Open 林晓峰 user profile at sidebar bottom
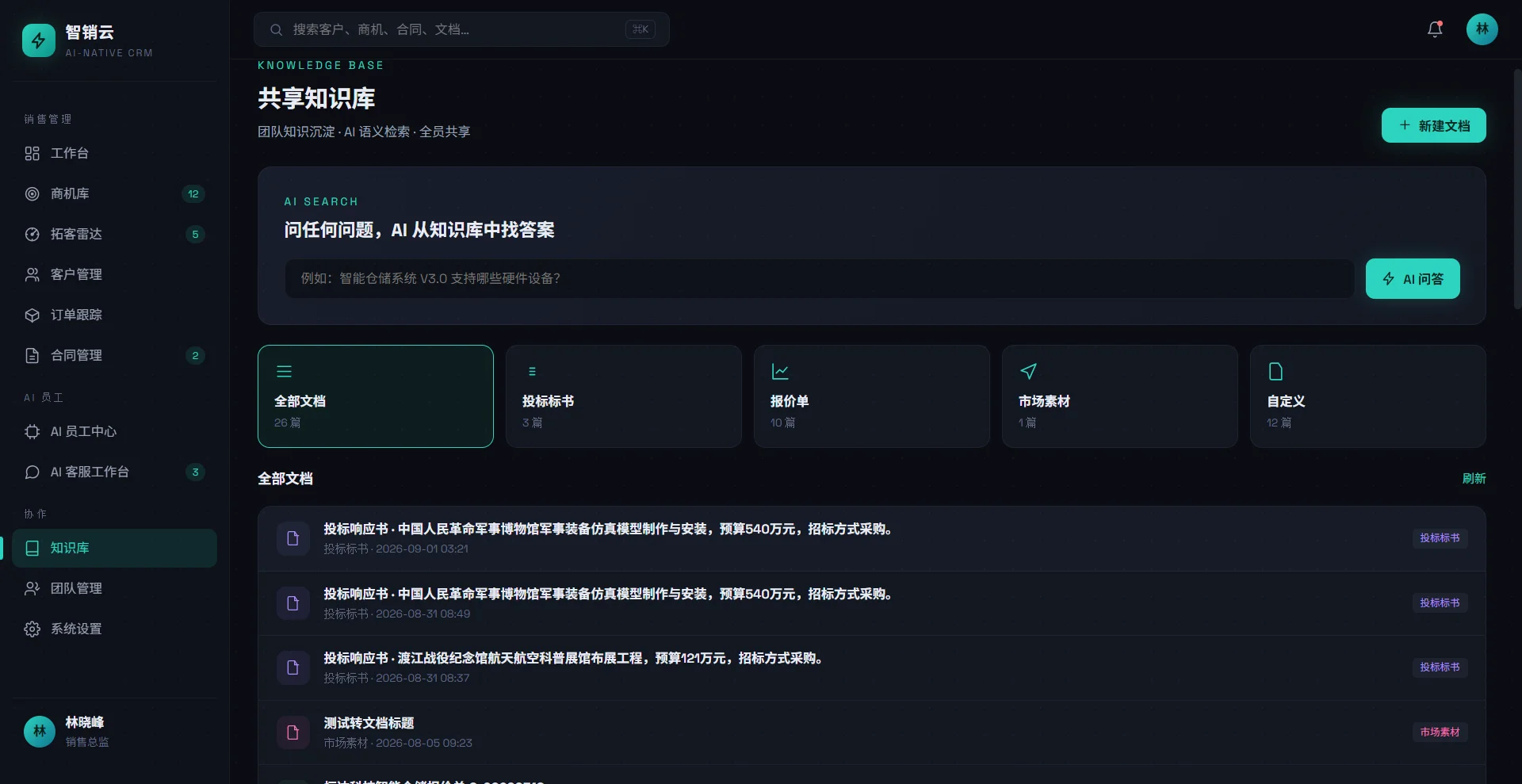Screen dimensions: 1522x784 pos(114,732)
